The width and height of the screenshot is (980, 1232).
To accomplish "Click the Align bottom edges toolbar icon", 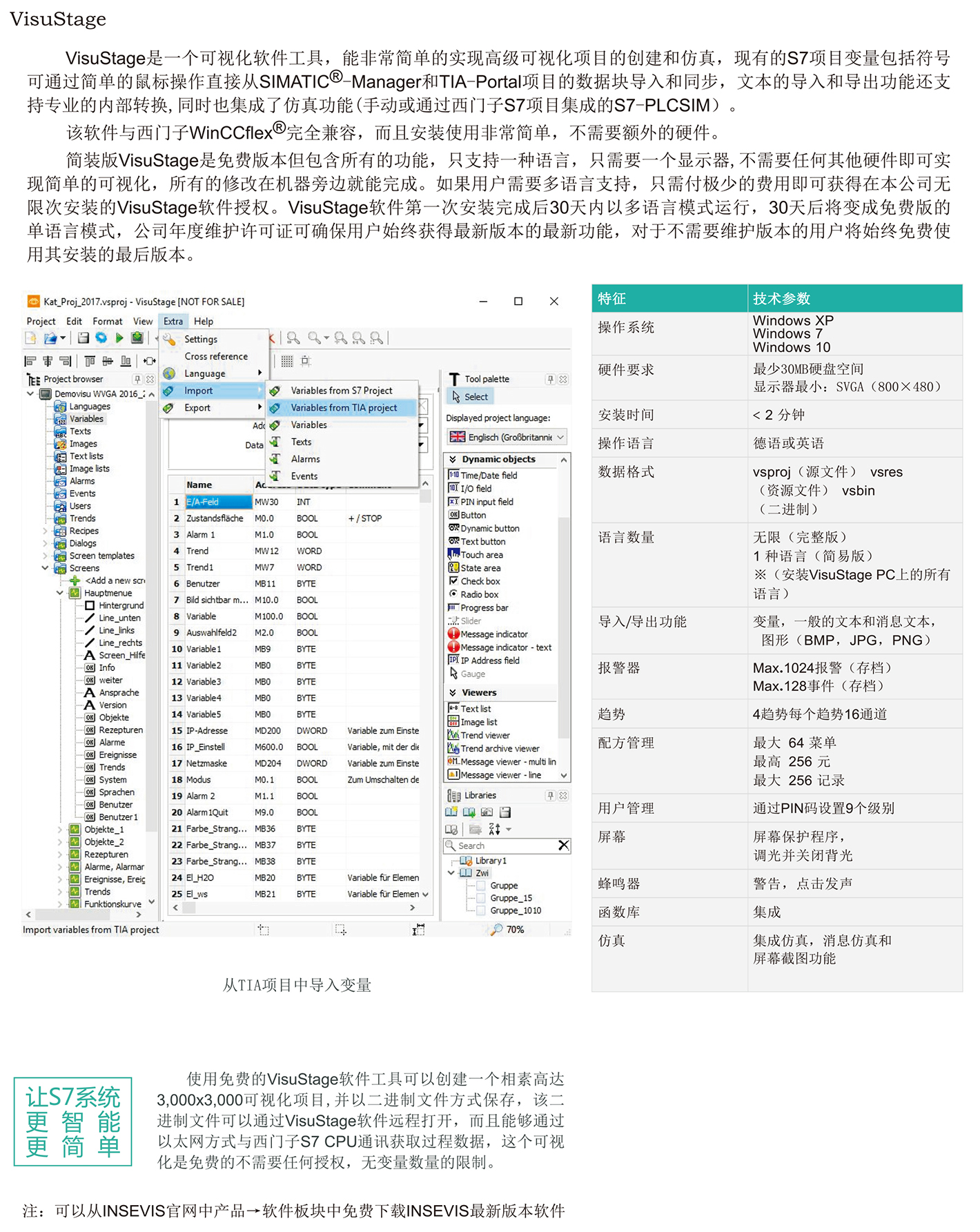I will (126, 361).
